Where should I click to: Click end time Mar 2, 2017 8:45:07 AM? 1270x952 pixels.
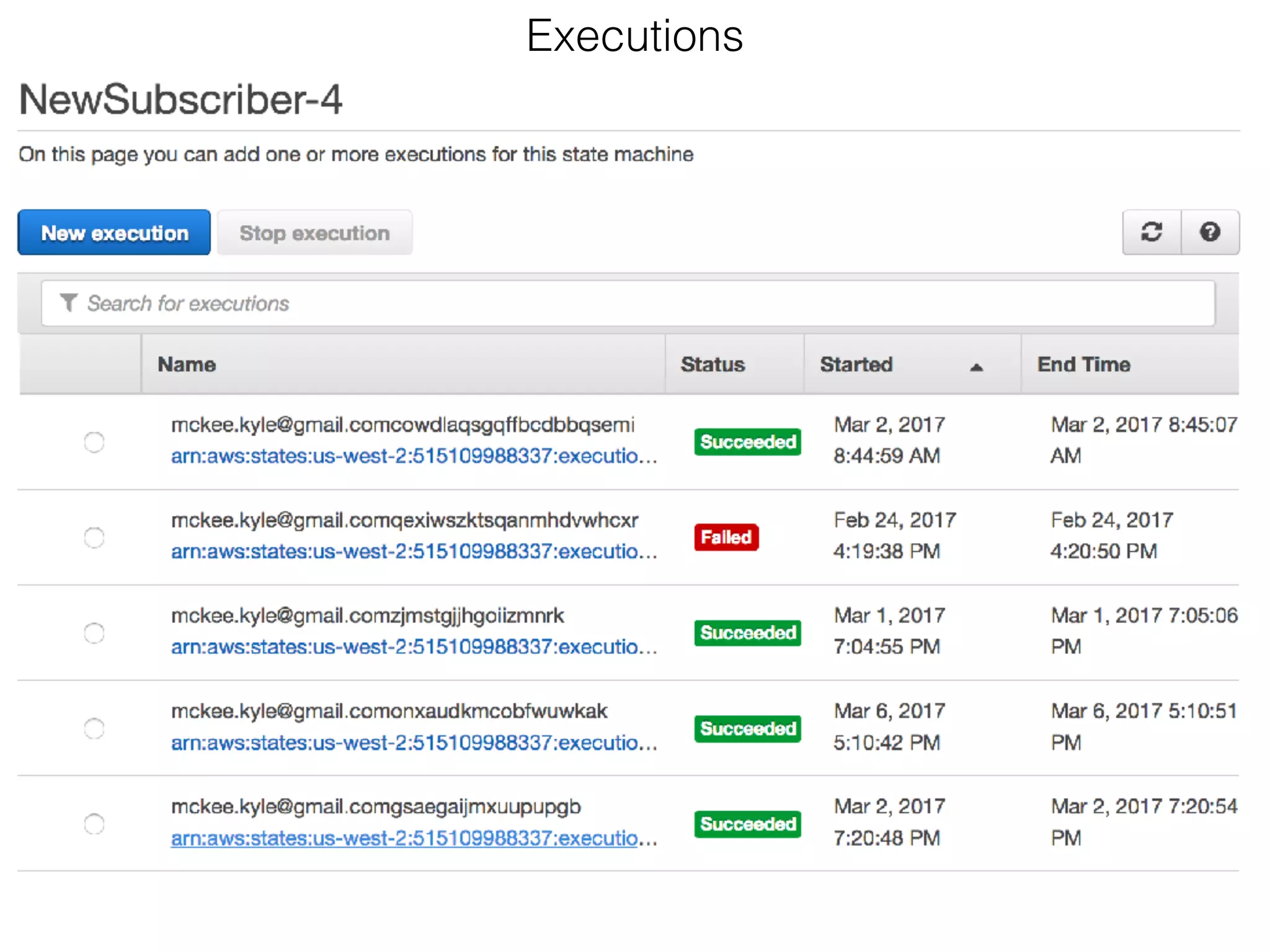point(1144,440)
